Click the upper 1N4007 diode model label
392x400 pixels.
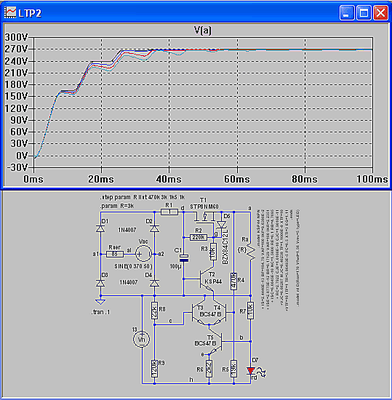pos(127,230)
